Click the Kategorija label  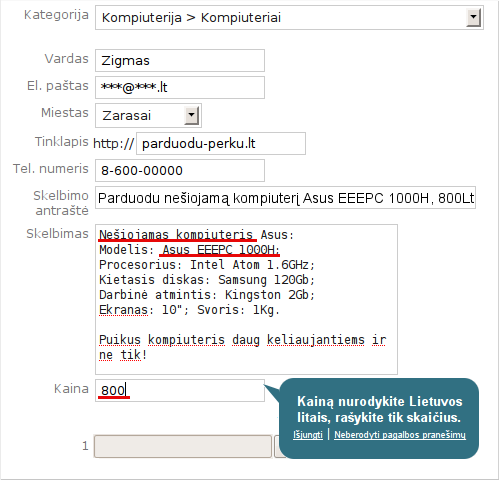click(x=56, y=15)
